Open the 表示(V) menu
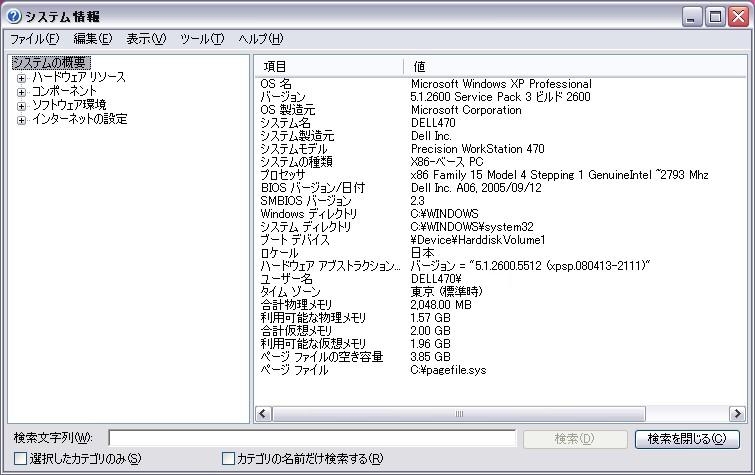The width and height of the screenshot is (755, 475). tap(146, 39)
